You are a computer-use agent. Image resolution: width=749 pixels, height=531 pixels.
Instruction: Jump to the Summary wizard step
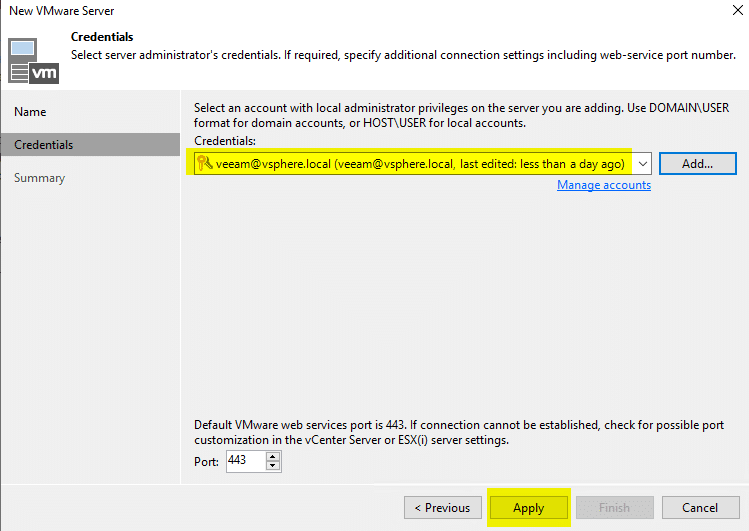(x=40, y=178)
